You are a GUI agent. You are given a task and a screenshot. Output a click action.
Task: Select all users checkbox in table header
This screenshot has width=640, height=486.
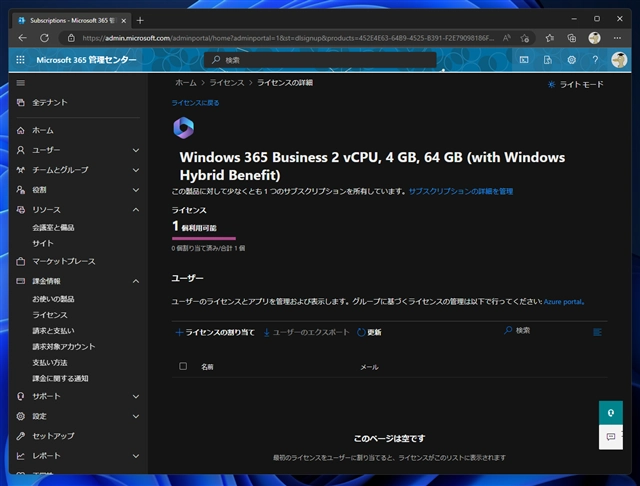(x=183, y=366)
